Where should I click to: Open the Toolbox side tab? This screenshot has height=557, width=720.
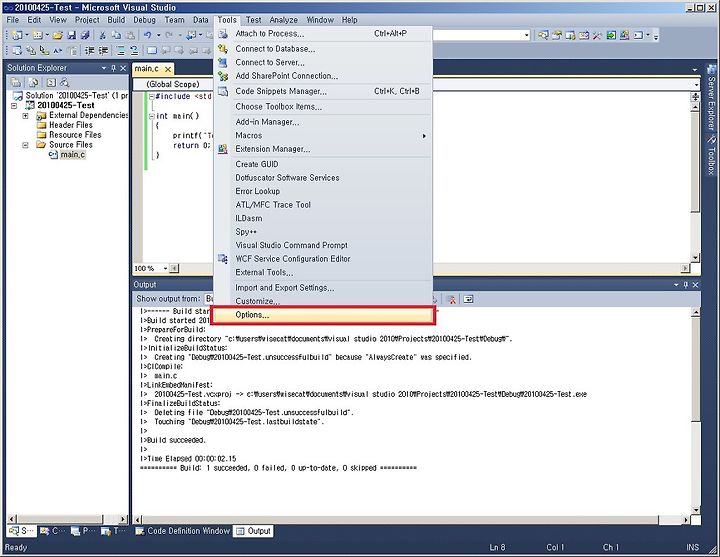[711, 155]
